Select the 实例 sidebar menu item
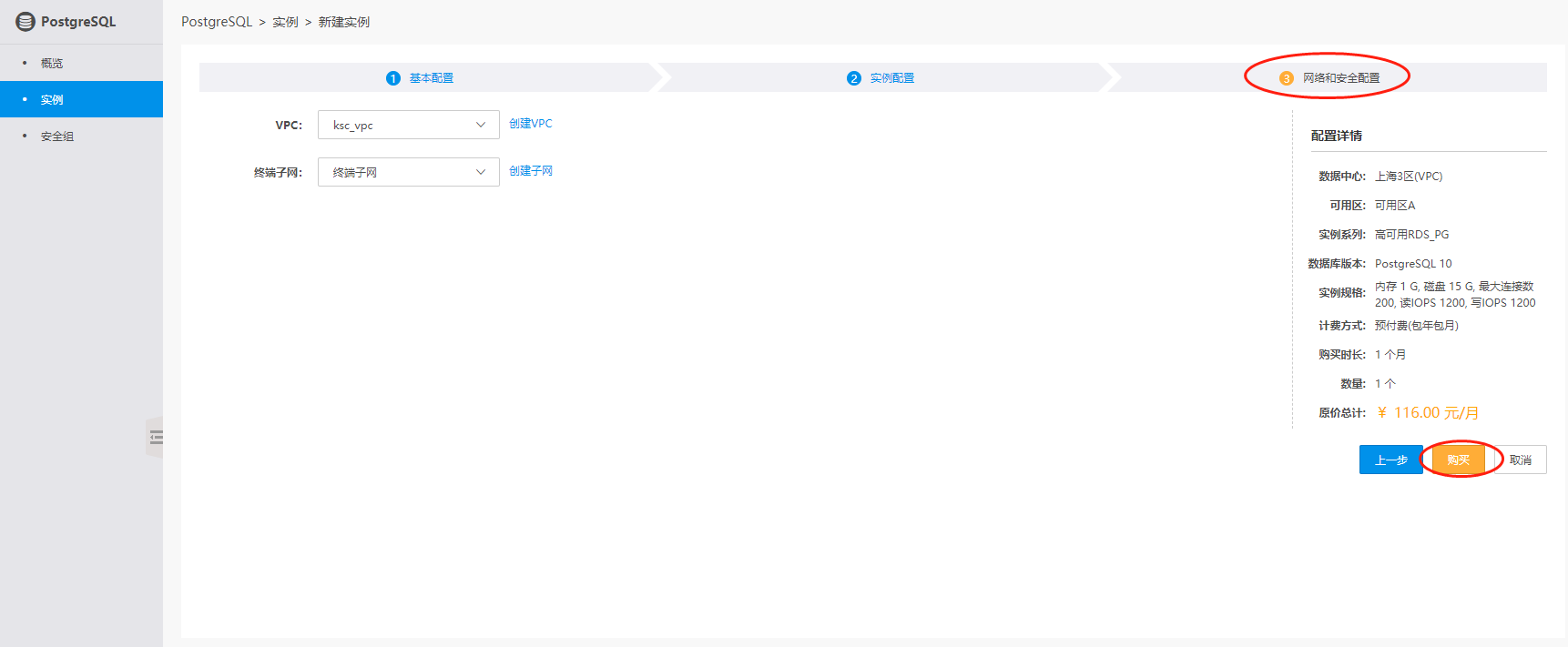This screenshot has height=647, width=1568. tap(81, 99)
